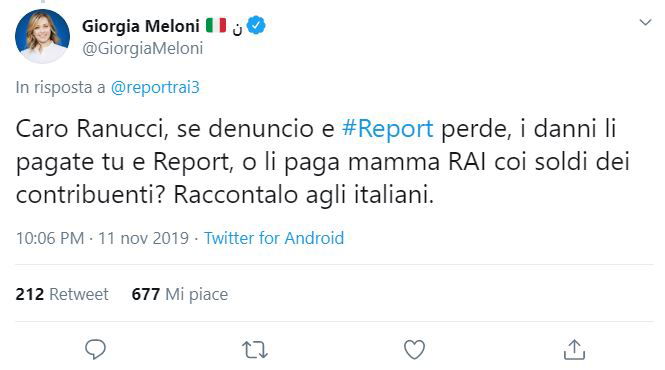Click the blue verified badge
The width and height of the screenshot is (665, 370).
(256, 26)
